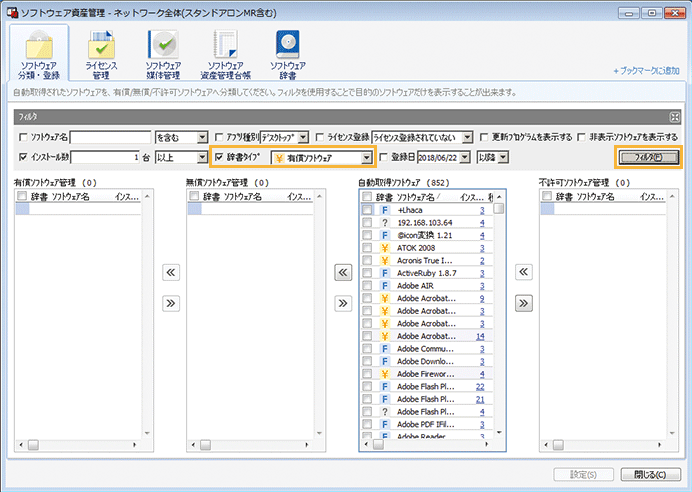
Task: Move selection left from 不許可ソフトウェア管理
Action: [524, 272]
